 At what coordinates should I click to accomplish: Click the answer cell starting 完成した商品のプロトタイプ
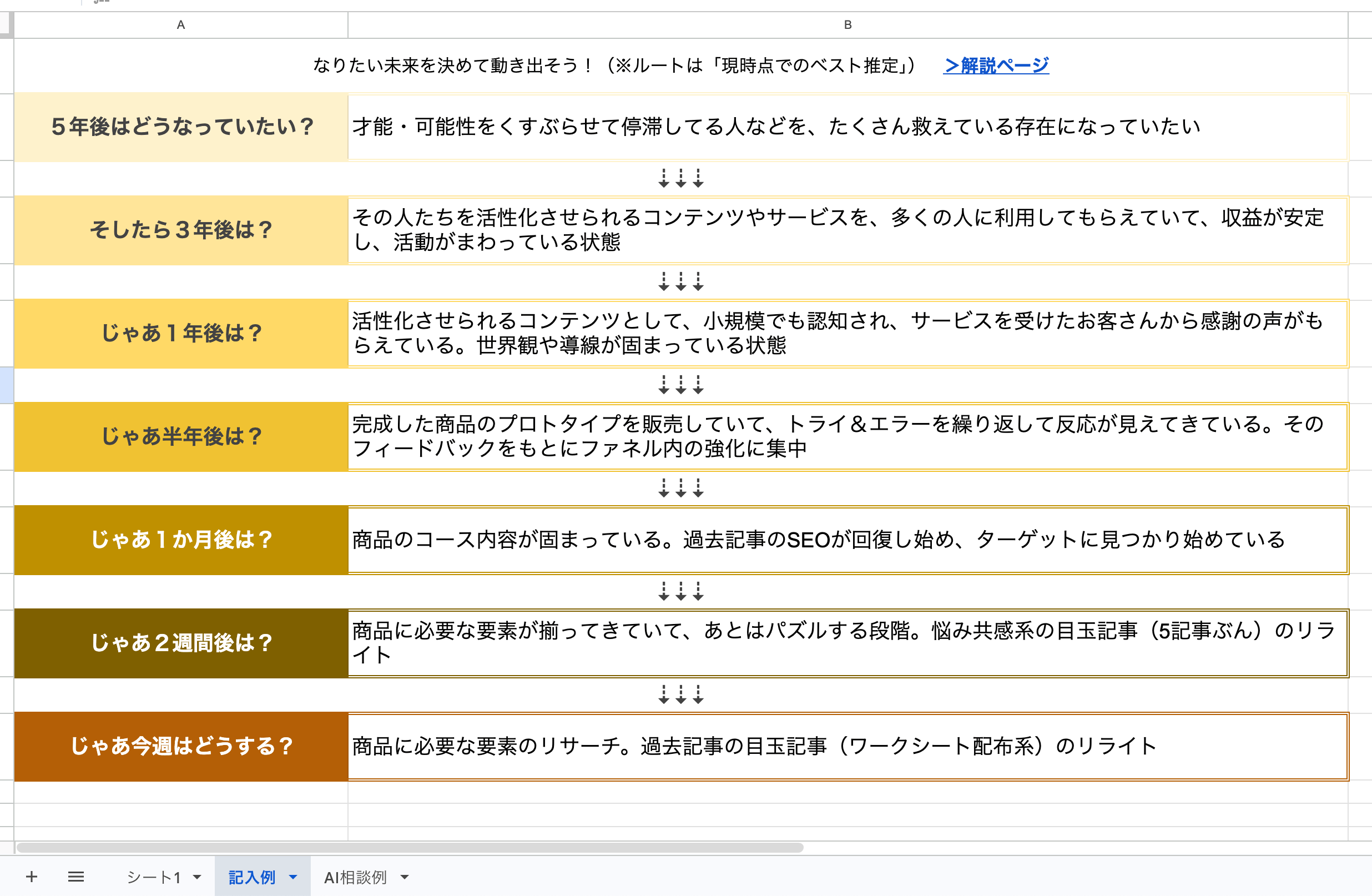pyautogui.click(x=848, y=436)
